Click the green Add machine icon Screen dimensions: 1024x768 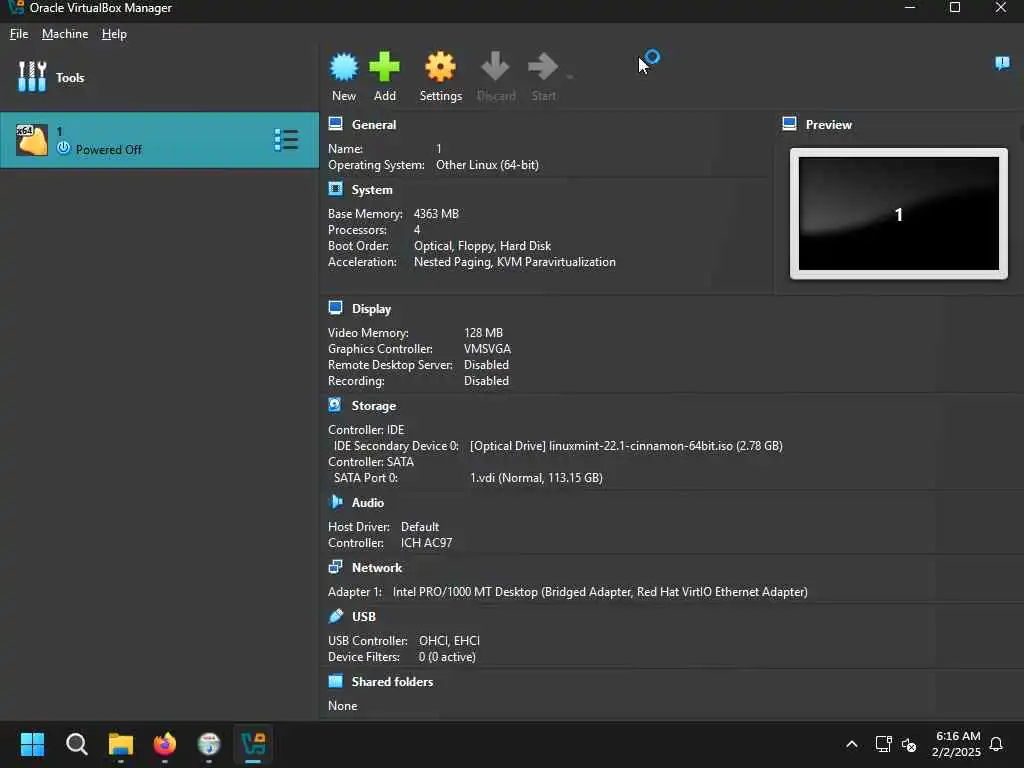pyautogui.click(x=384, y=67)
